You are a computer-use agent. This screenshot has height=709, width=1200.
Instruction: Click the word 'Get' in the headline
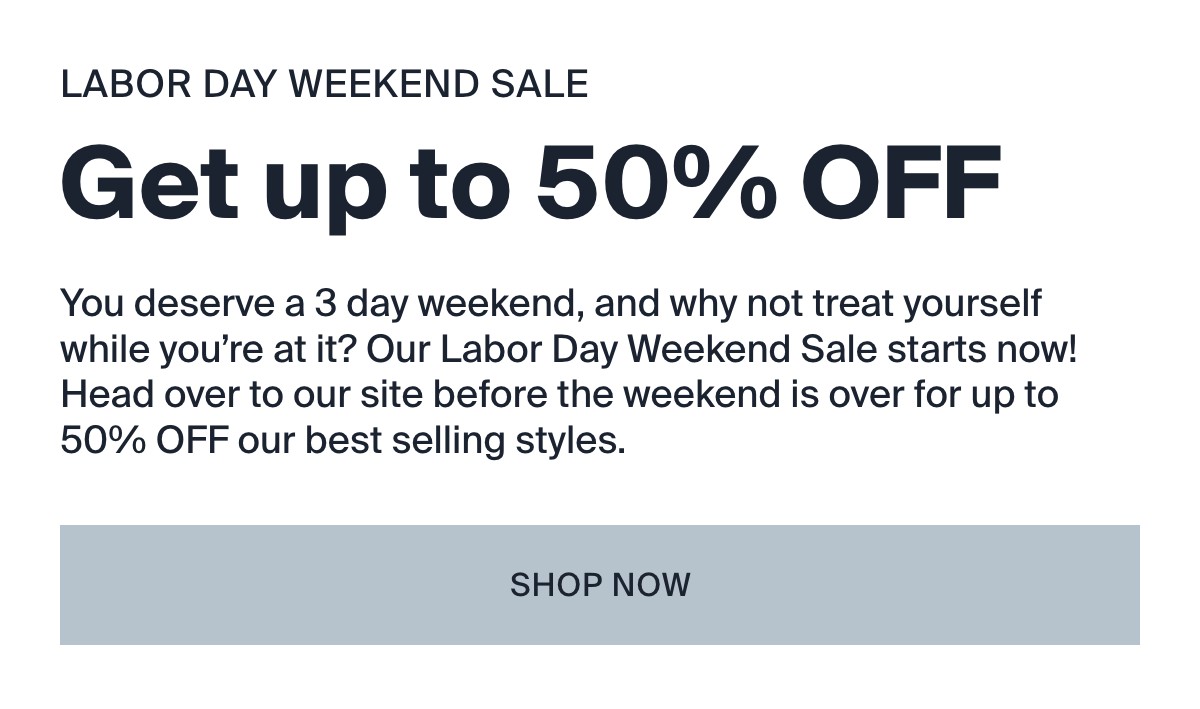pos(151,184)
